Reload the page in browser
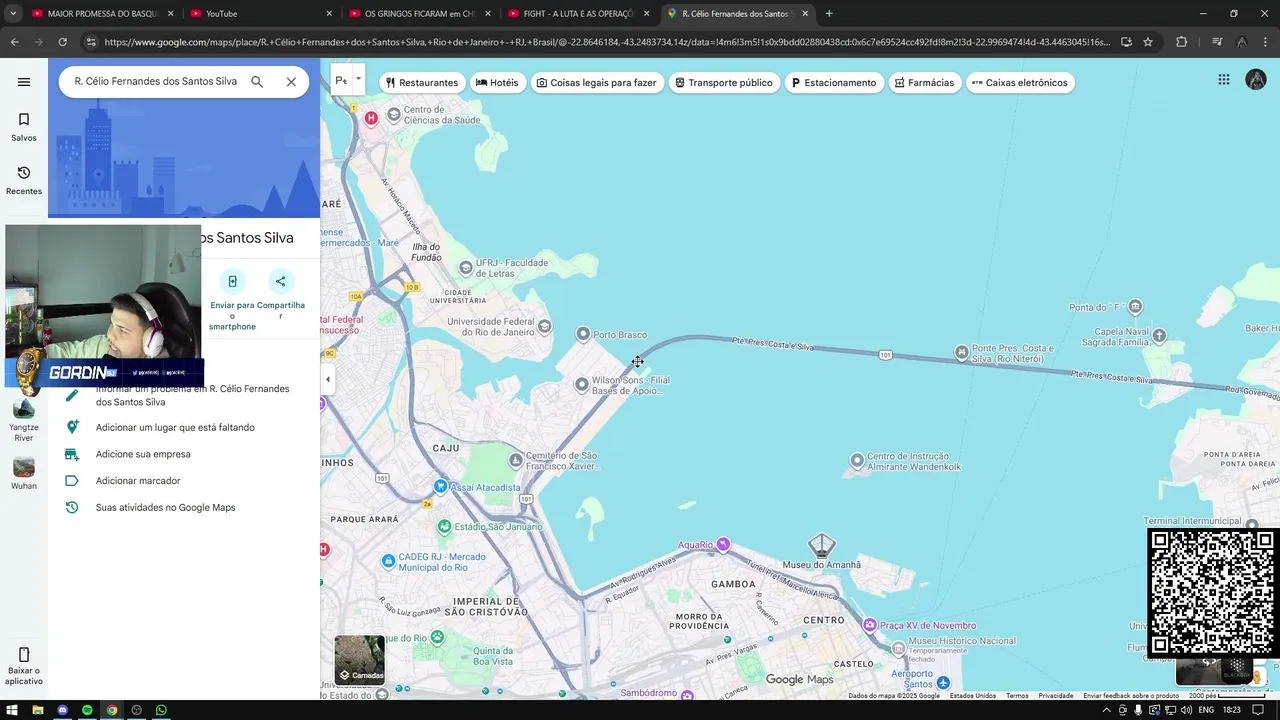The height and width of the screenshot is (720, 1280). click(x=62, y=42)
